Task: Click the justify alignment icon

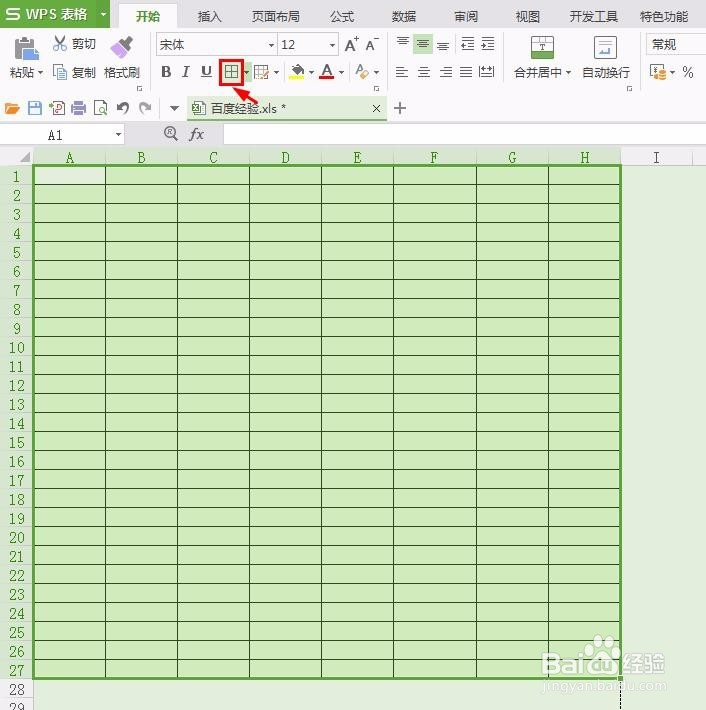Action: pos(466,72)
